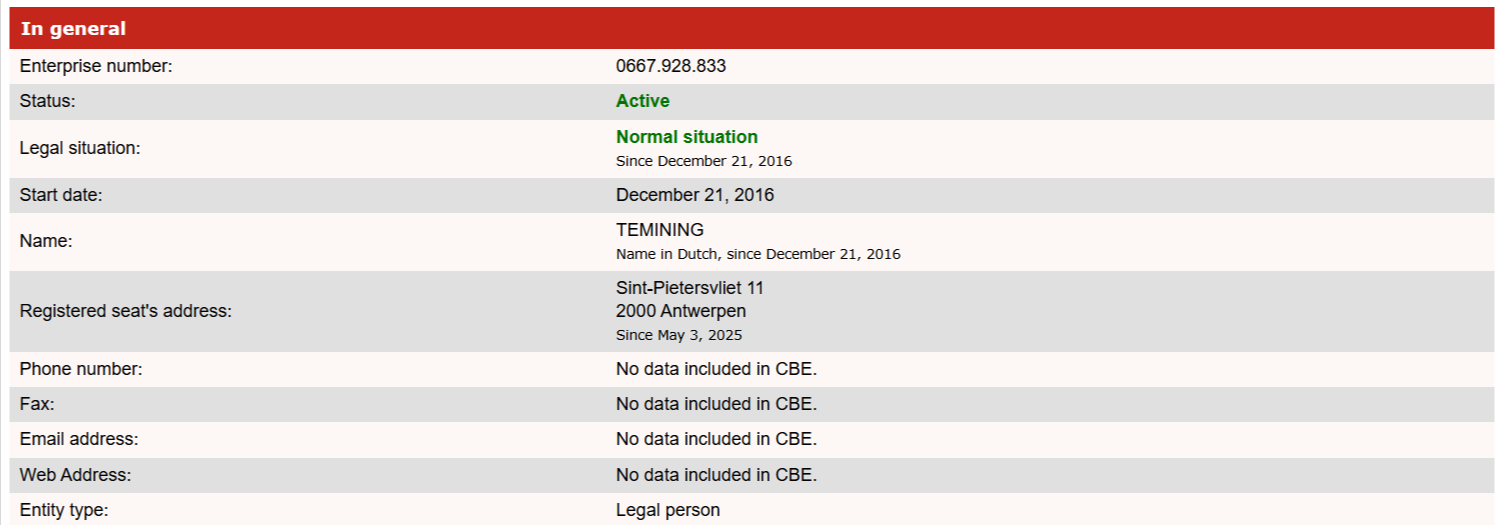1509x525 pixels.
Task: Select the enterprise number 0667.928.833
Action: coord(671,66)
